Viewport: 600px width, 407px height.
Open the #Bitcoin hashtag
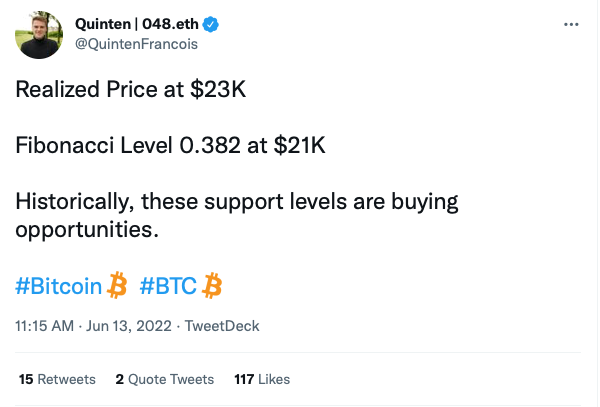click(x=59, y=287)
